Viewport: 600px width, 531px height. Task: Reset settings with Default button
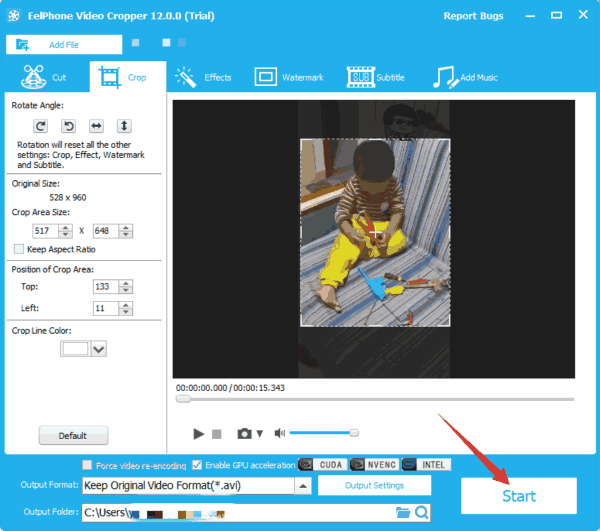tap(73, 436)
